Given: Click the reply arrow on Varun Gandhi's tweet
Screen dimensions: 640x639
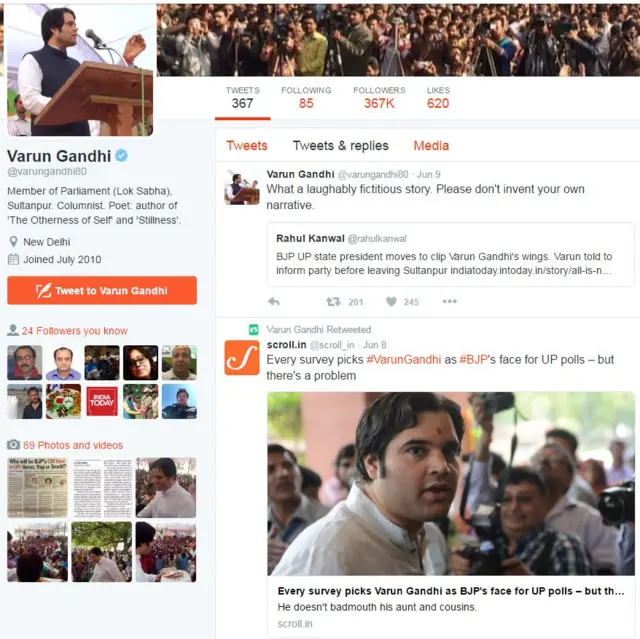Looking at the screenshot, I should [274, 302].
